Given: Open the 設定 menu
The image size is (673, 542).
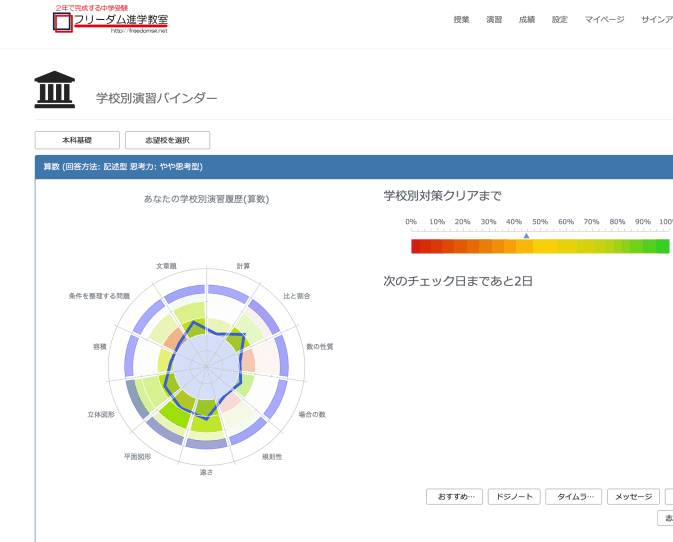Looking at the screenshot, I should (x=559, y=19).
